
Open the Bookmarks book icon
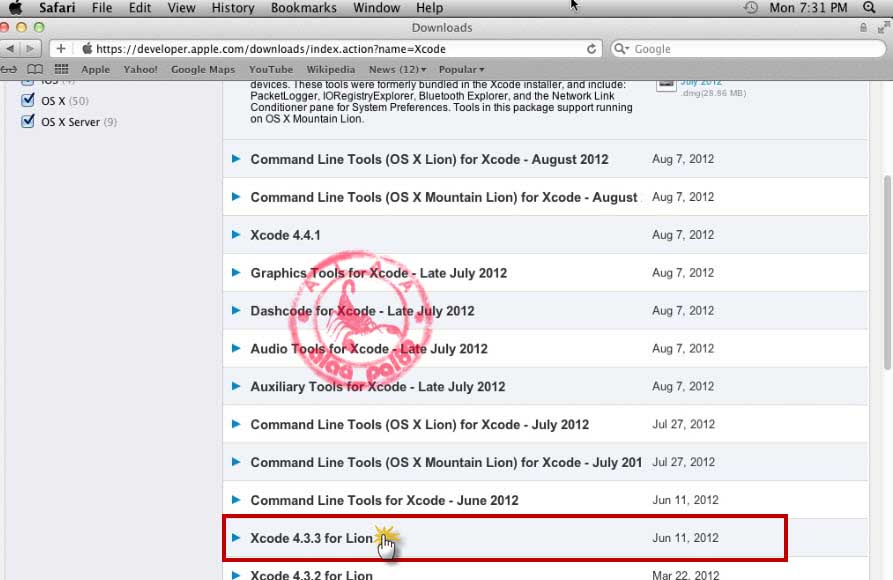[x=35, y=70]
